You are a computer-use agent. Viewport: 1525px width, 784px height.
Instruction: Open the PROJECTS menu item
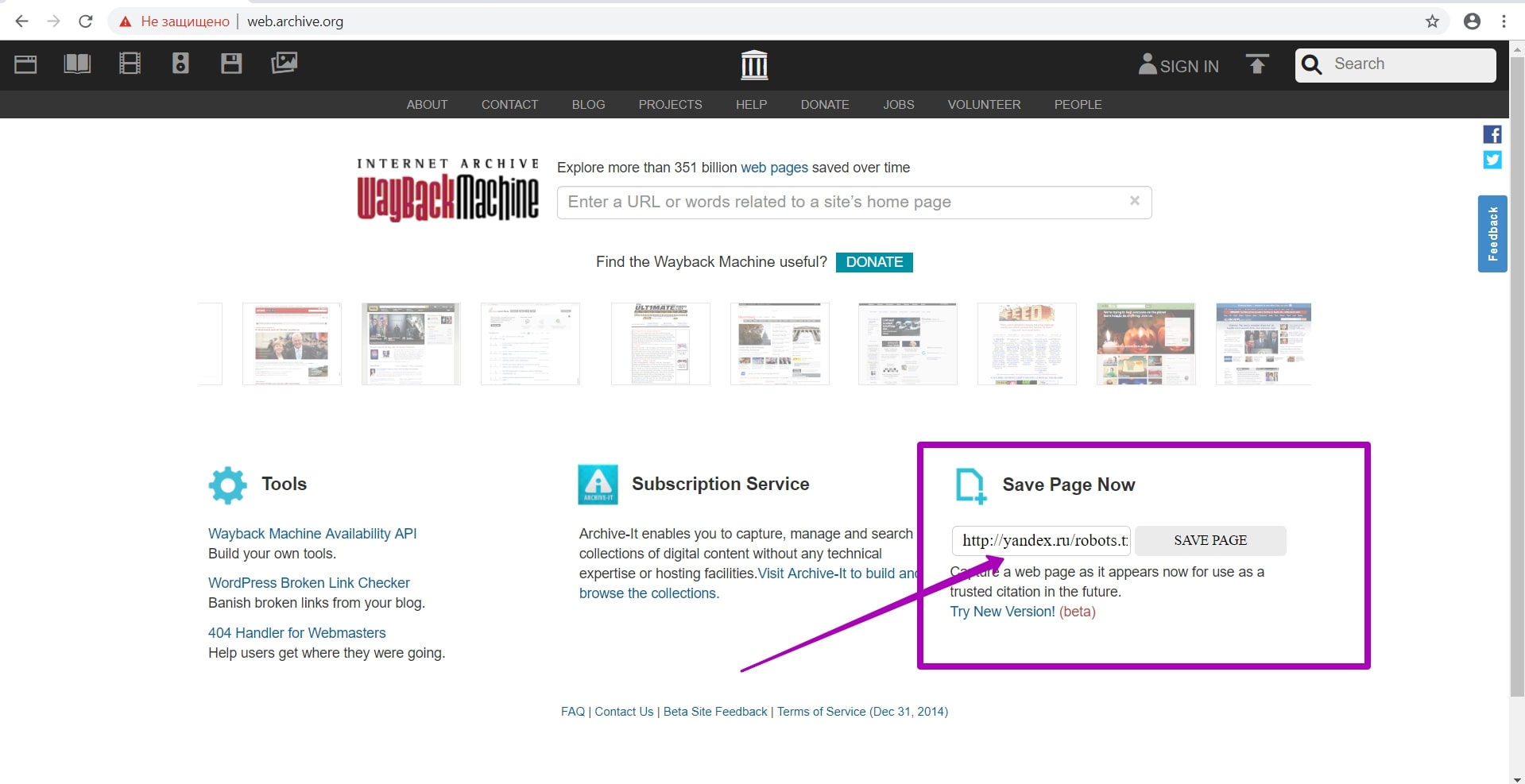[x=670, y=105]
